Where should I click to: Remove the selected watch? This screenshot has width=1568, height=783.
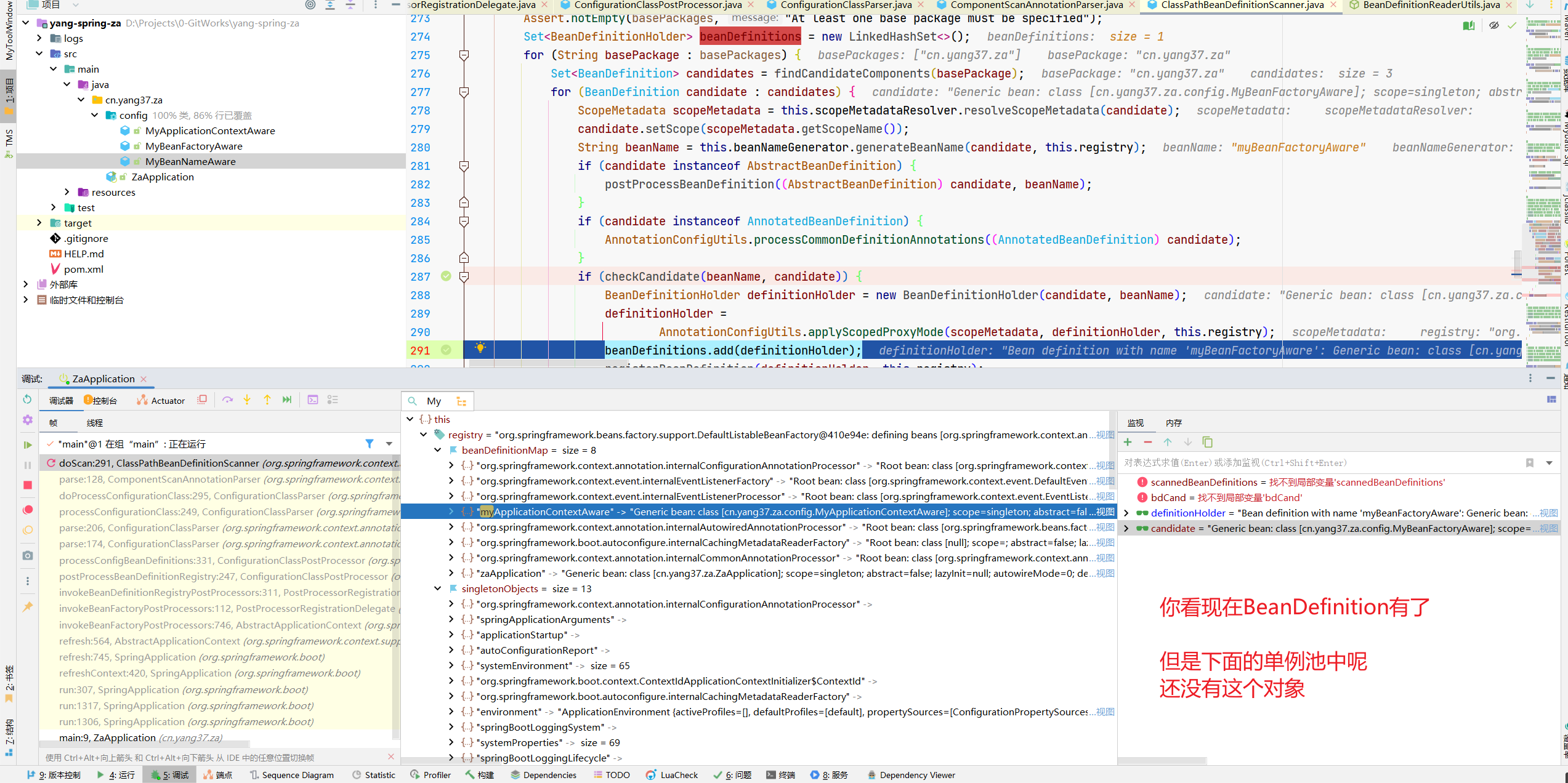[1147, 442]
